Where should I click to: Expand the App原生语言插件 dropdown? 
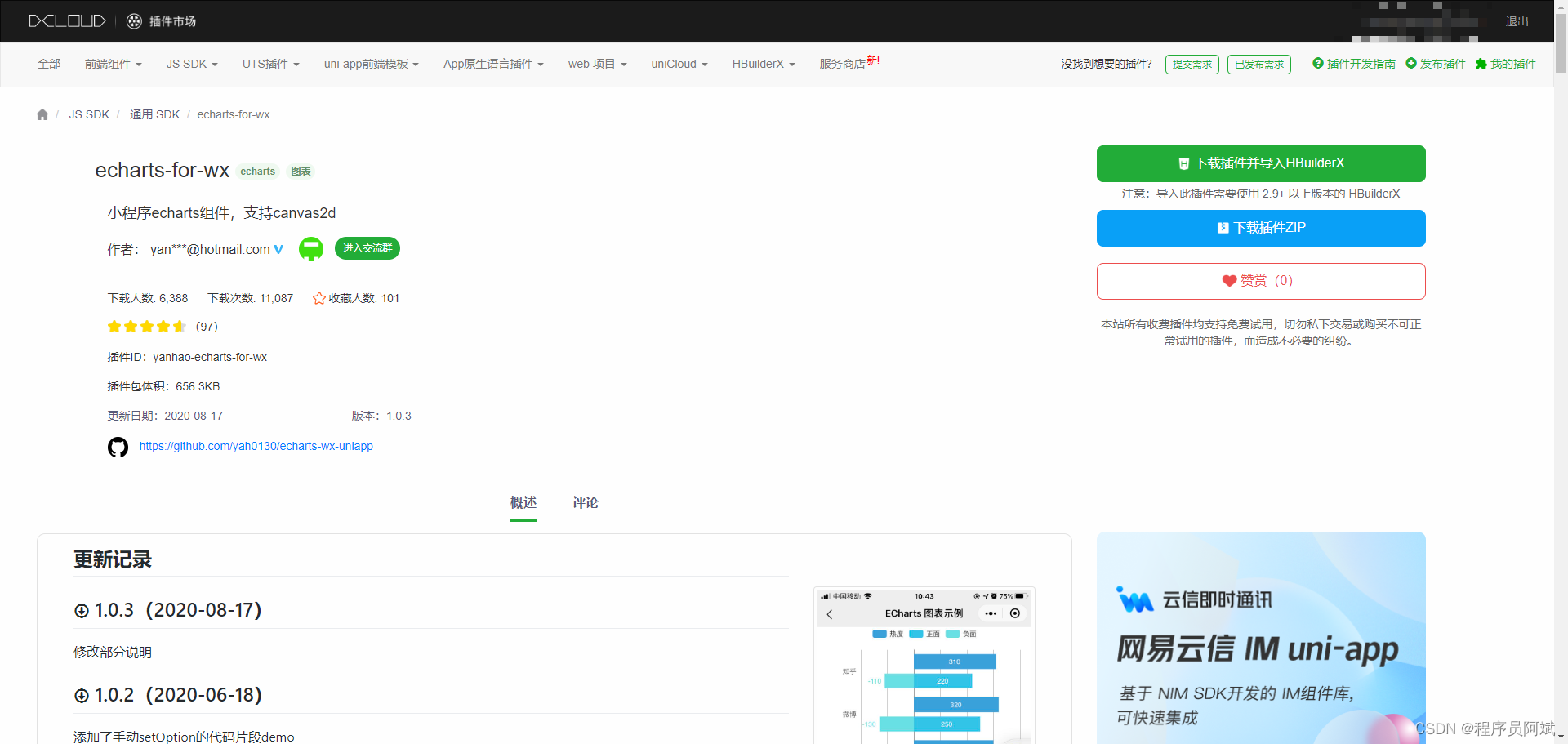(x=493, y=64)
